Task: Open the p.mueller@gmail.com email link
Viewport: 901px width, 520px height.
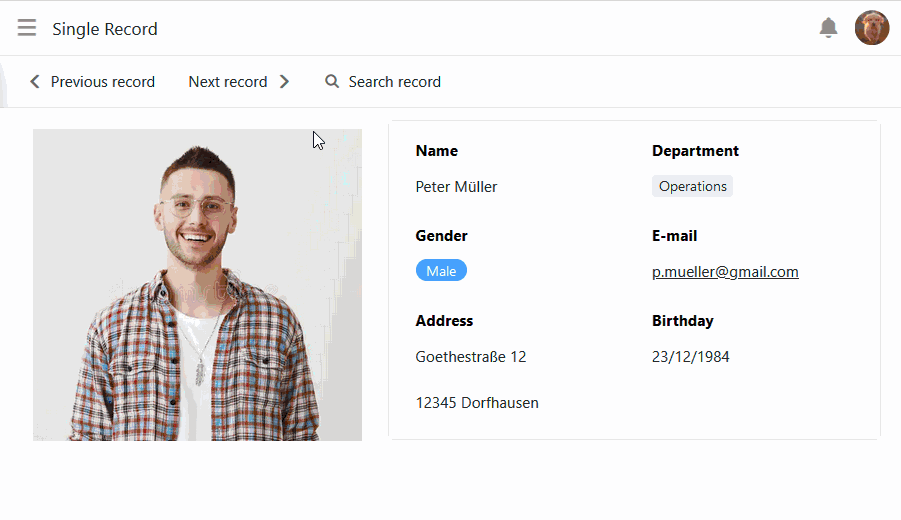Action: tap(725, 272)
